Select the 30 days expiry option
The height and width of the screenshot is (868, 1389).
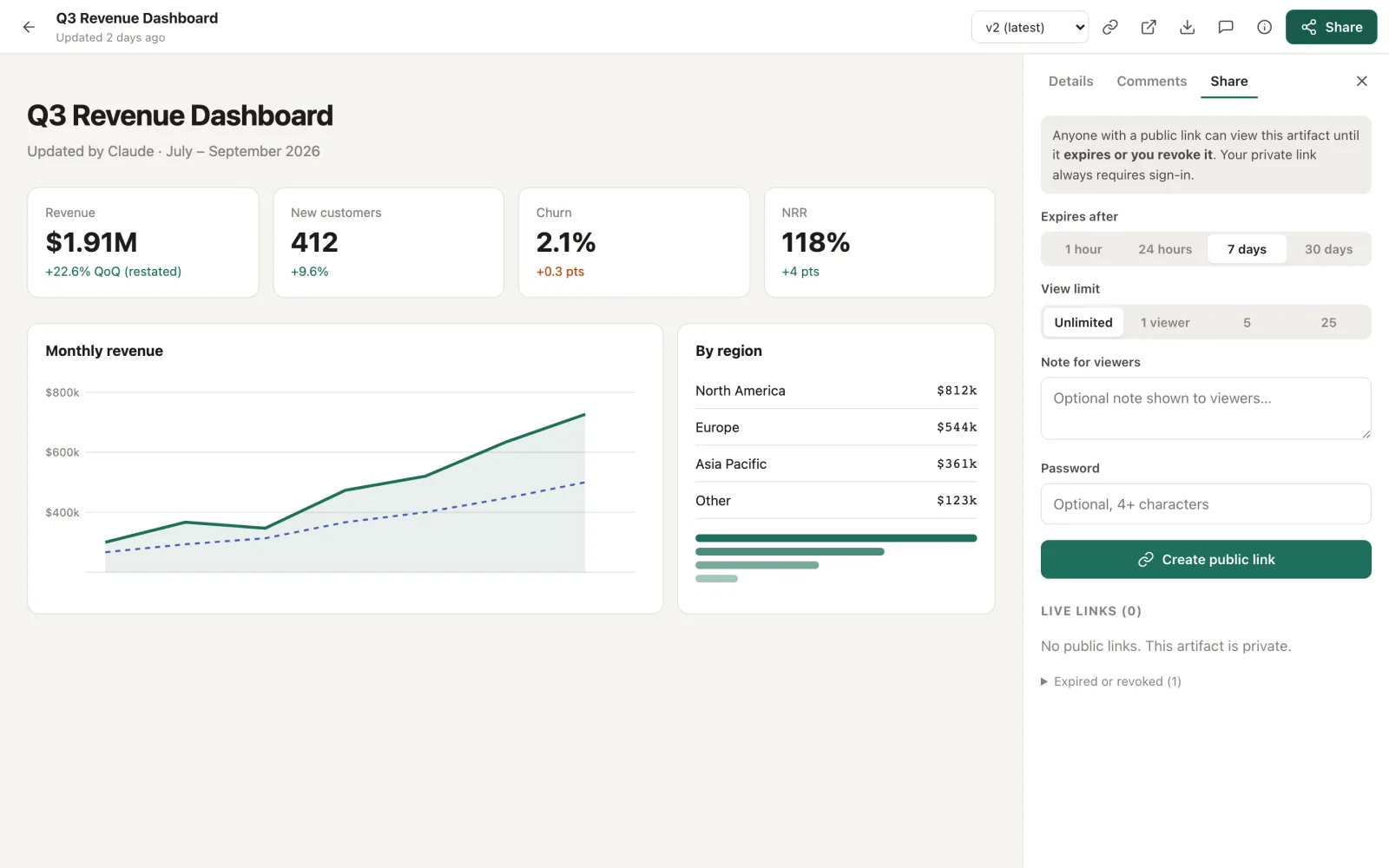(1328, 249)
